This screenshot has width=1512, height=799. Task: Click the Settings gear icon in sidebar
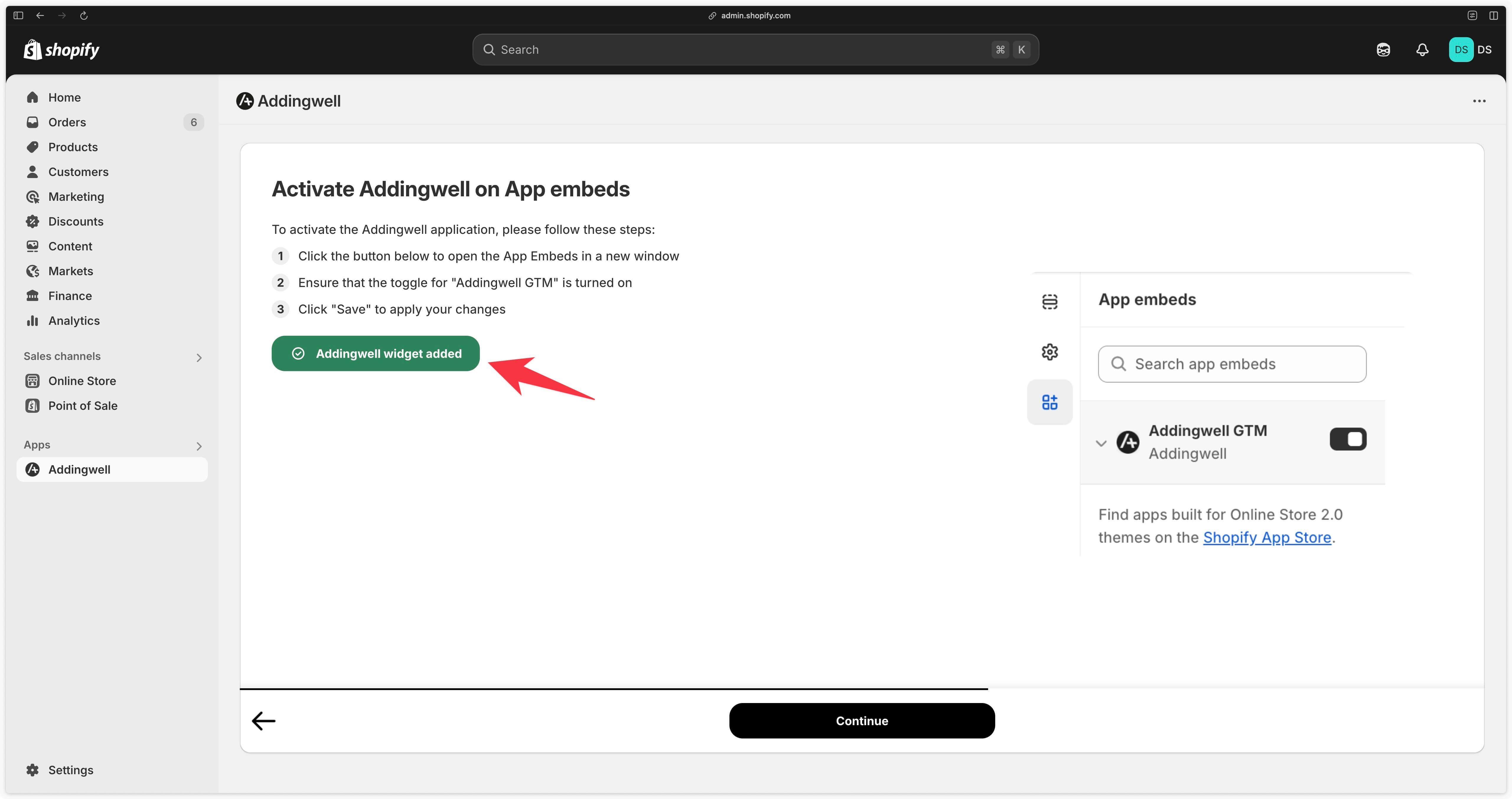click(32, 770)
